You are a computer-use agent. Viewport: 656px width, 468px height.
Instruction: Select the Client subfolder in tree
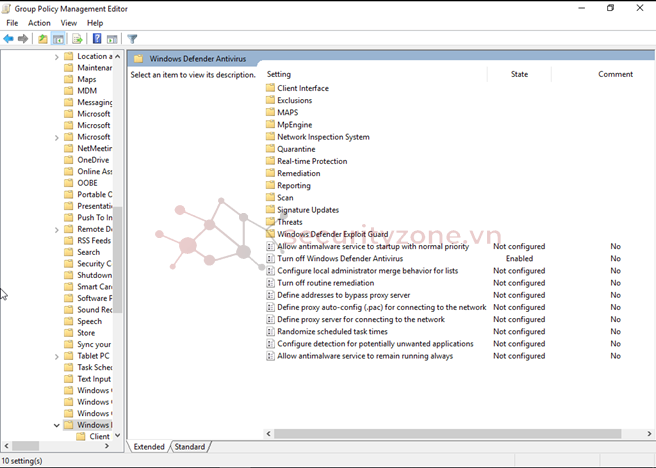99,437
